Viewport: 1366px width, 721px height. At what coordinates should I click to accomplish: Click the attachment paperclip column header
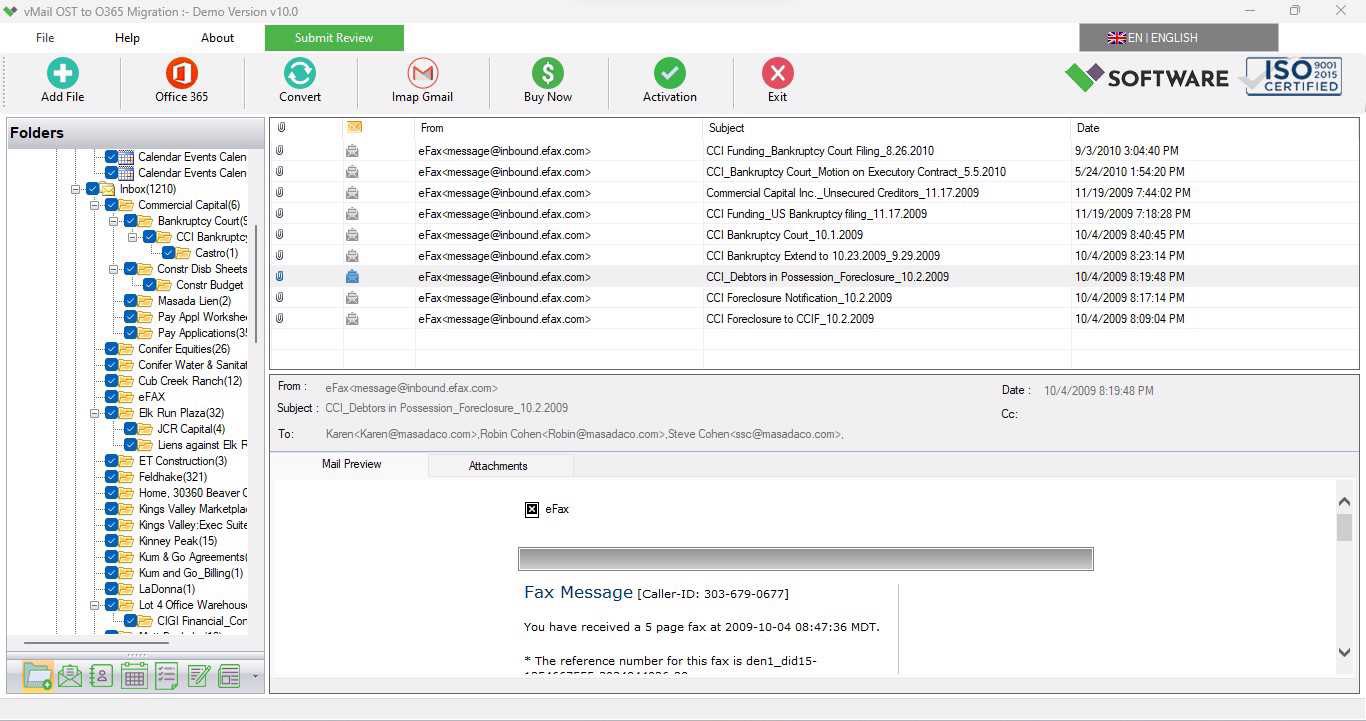pos(281,128)
